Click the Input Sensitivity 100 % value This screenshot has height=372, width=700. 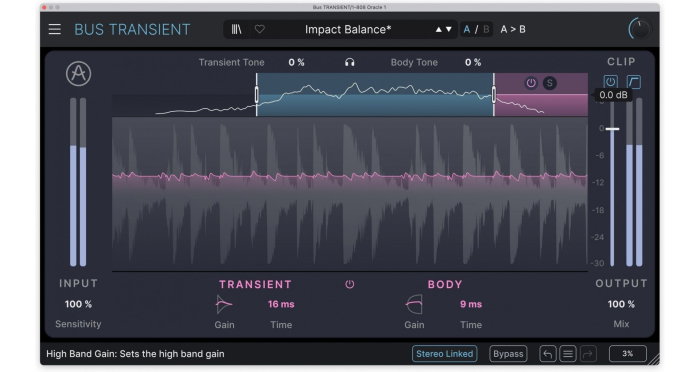[78, 304]
